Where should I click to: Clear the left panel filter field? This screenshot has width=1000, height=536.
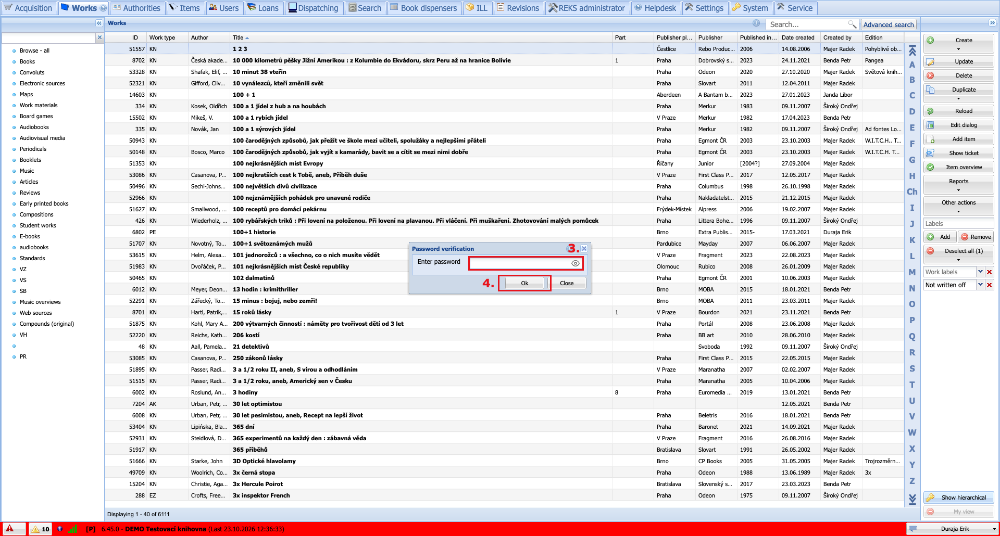[x=99, y=38]
